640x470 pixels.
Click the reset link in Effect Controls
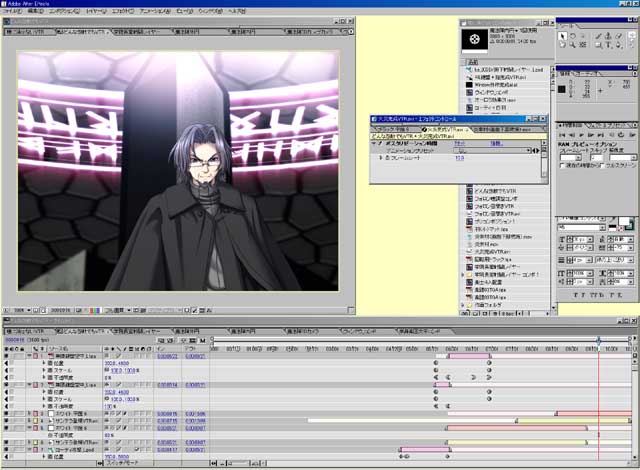pos(460,143)
